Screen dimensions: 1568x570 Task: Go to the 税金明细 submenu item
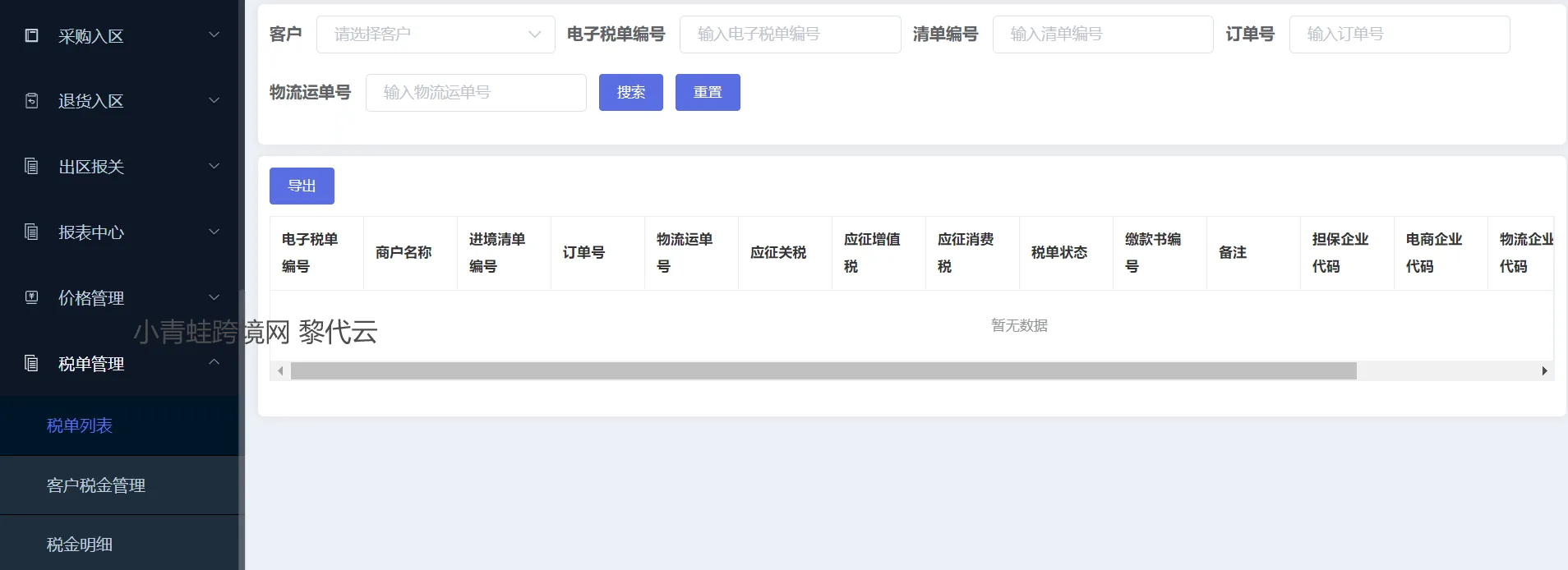pos(80,545)
